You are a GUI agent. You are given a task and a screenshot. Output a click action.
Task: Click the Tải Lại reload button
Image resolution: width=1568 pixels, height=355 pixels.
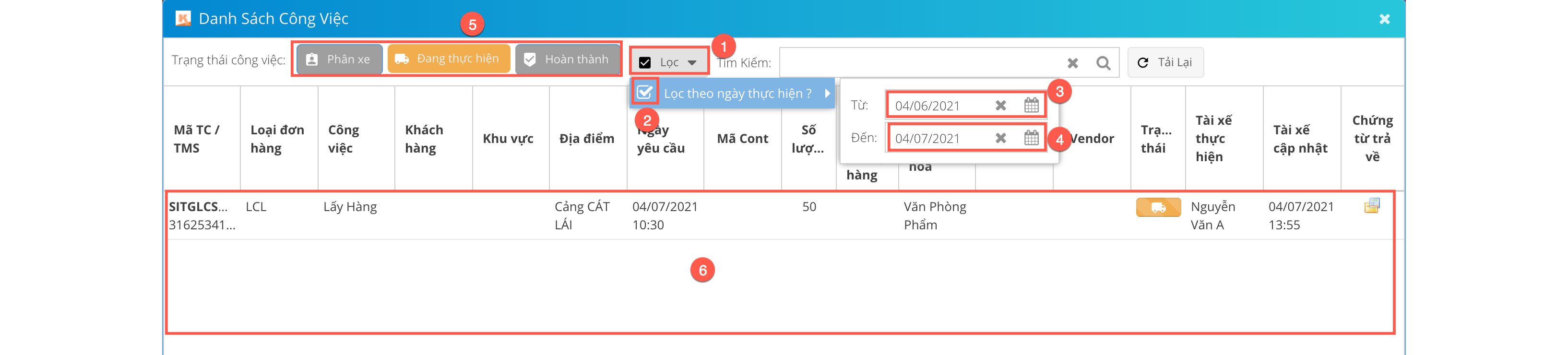[x=1165, y=63]
